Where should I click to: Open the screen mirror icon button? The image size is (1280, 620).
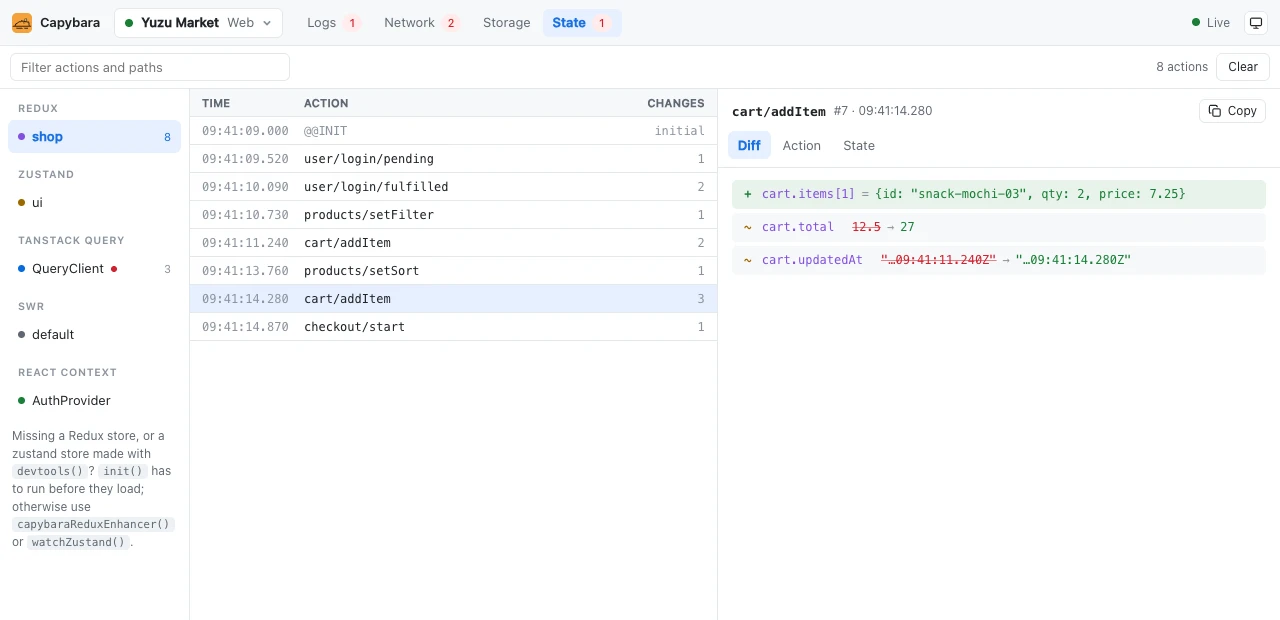pos(1255,23)
